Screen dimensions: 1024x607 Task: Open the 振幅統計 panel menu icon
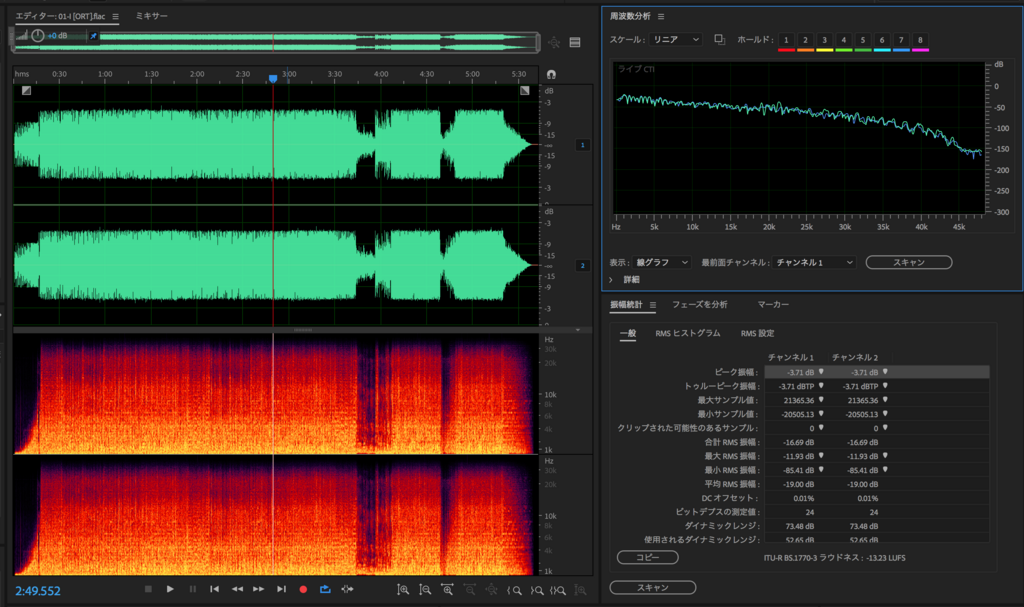point(653,305)
